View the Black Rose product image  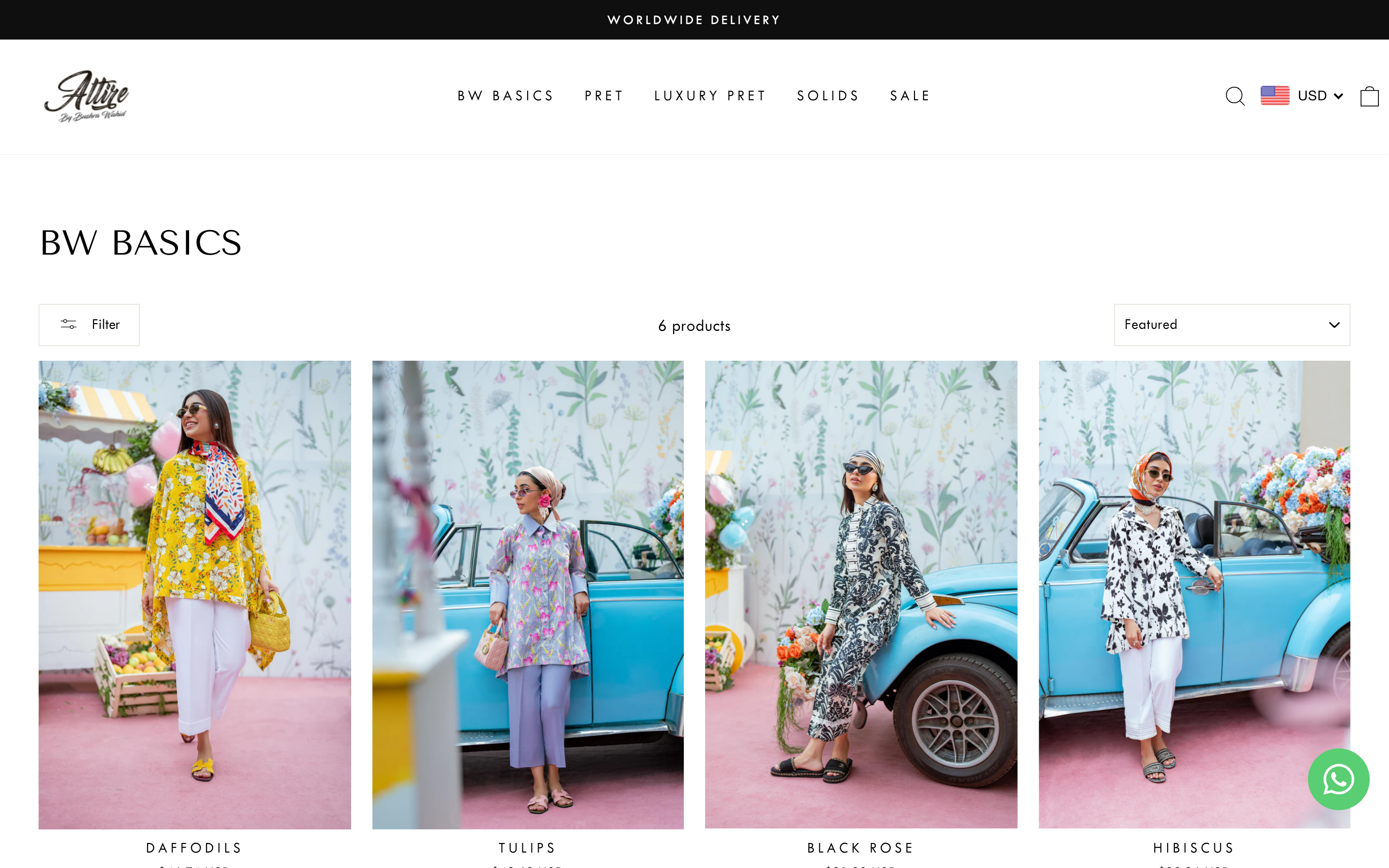pos(861,595)
